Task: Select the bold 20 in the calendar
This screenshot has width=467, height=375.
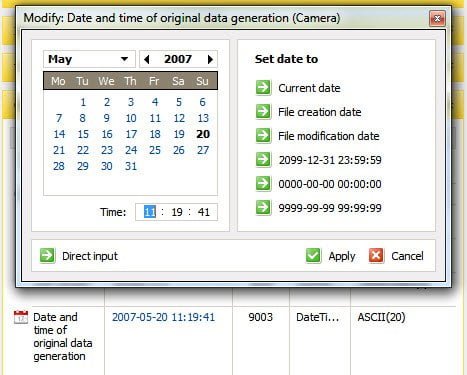Action: (x=203, y=134)
